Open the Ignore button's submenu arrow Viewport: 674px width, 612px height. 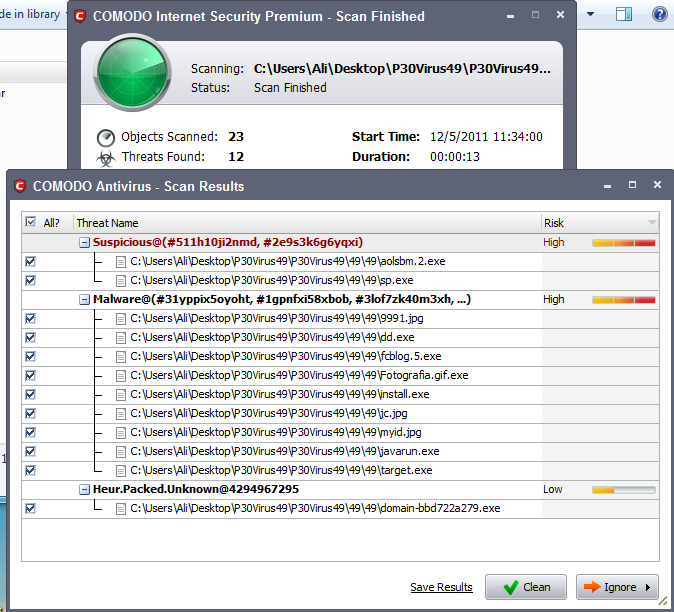pyautogui.click(x=648, y=587)
